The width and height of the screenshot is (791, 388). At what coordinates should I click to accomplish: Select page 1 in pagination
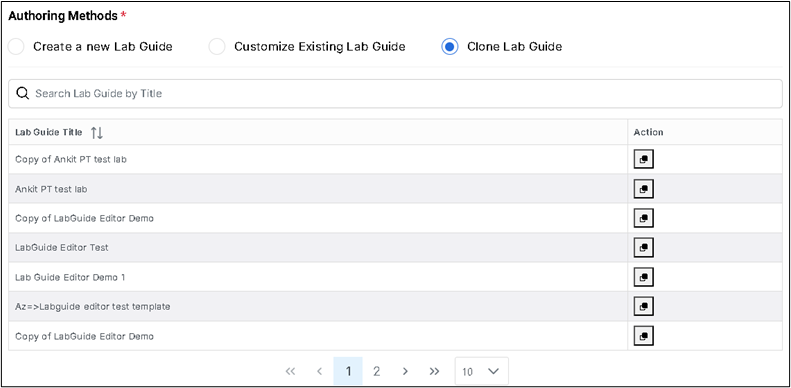[x=348, y=371]
